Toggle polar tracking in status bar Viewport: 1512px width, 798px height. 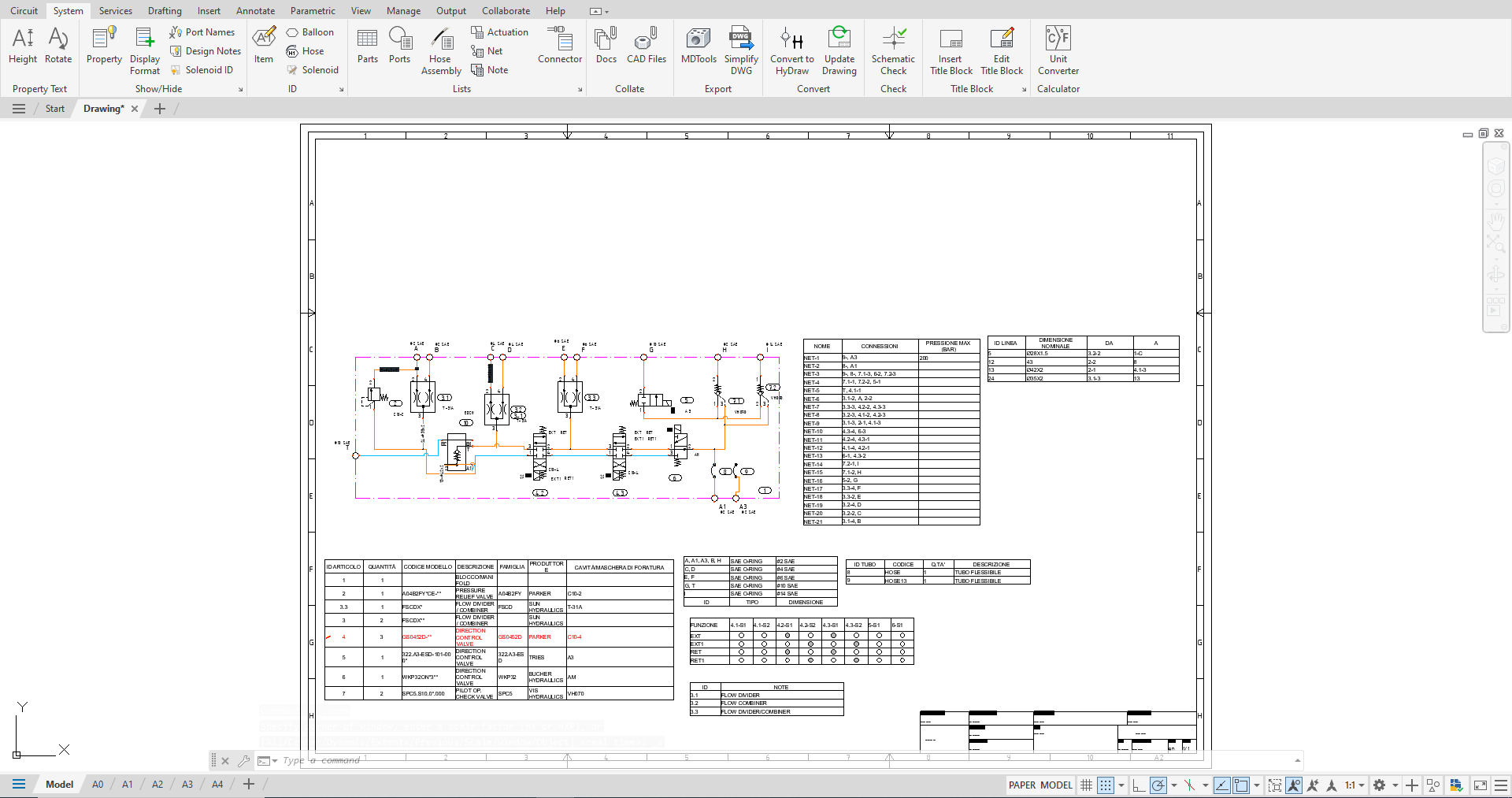(x=1158, y=785)
